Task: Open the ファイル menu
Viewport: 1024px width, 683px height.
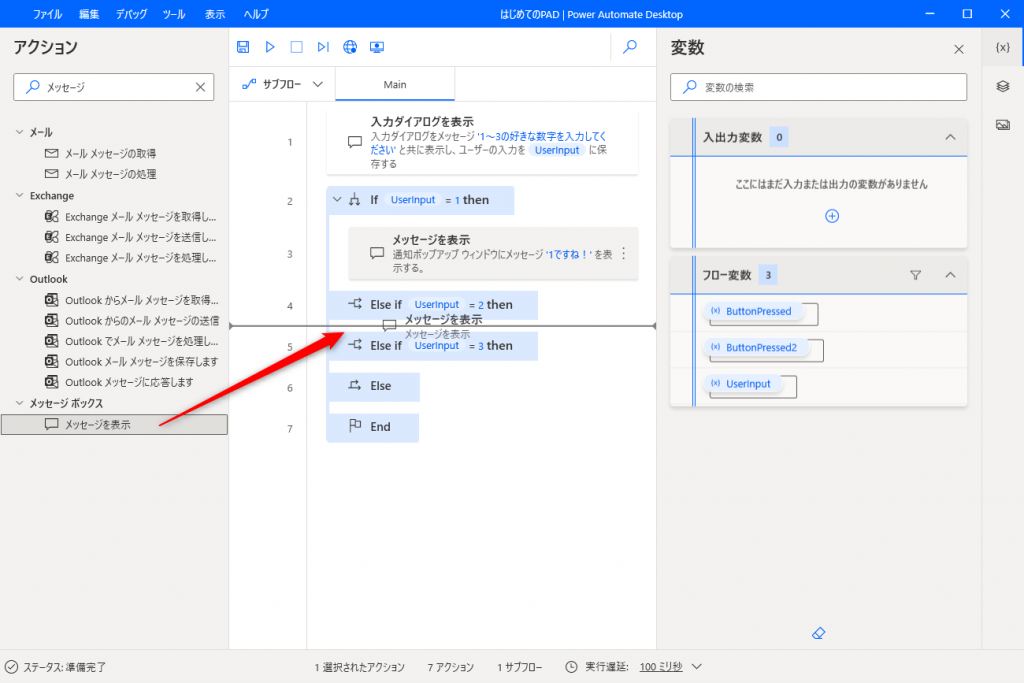Action: (x=47, y=14)
